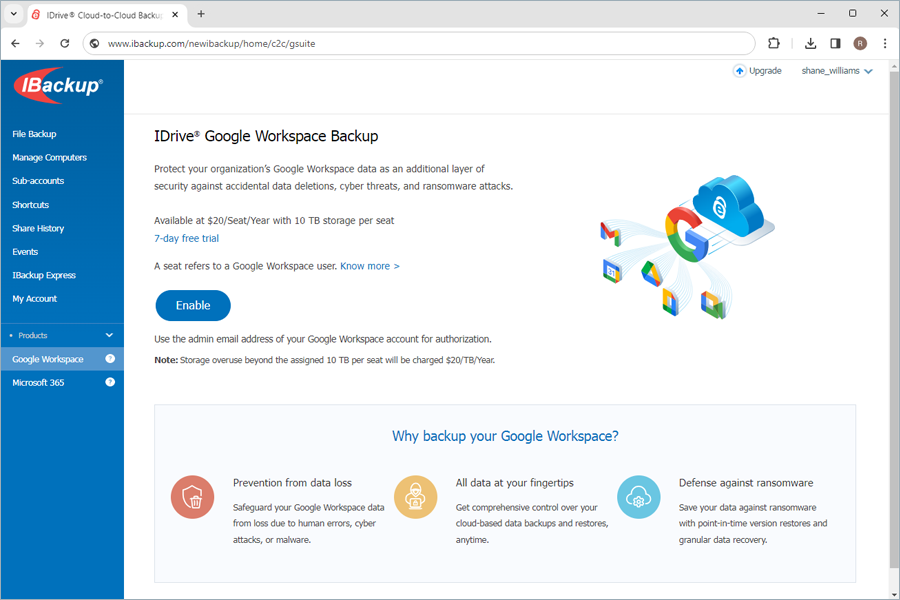Click the Upgrade link
Screen dimensions: 900x600
click(765, 71)
